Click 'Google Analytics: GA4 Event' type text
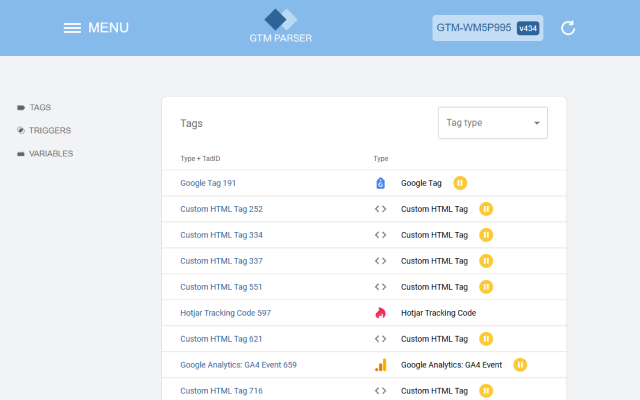Viewport: 640px width, 400px height. (x=451, y=365)
